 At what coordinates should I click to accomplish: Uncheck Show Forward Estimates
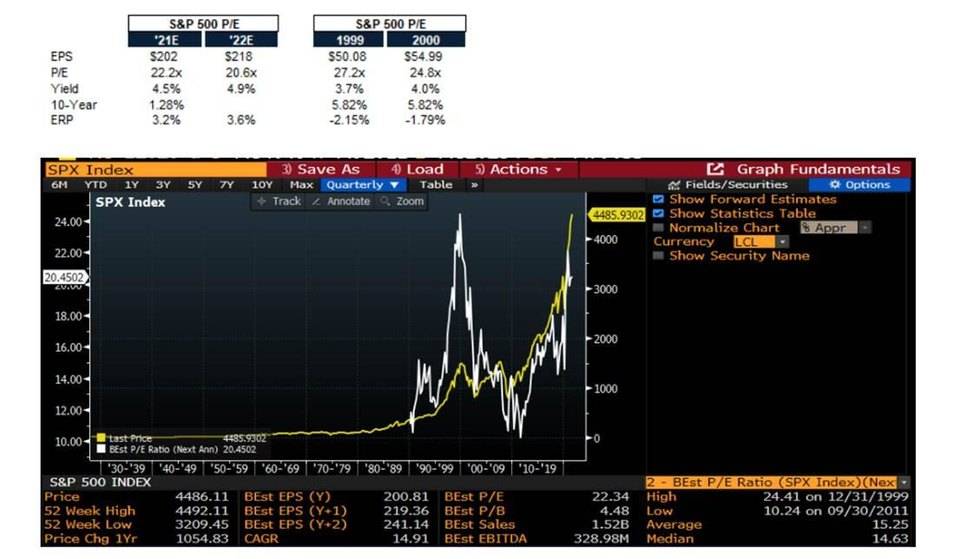658,200
